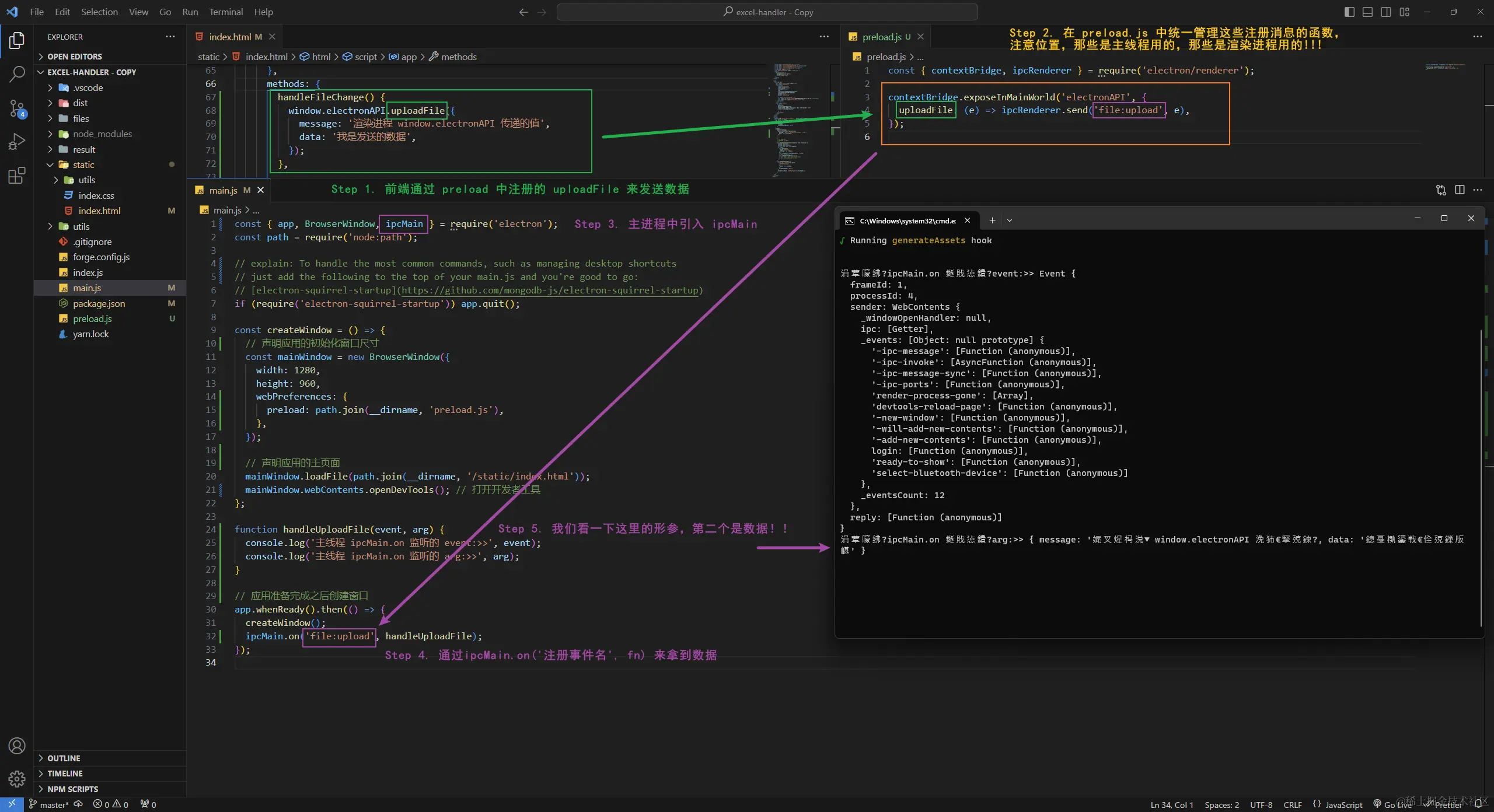The image size is (1494, 812).
Task: Open the Run and Debug view
Action: 17,142
